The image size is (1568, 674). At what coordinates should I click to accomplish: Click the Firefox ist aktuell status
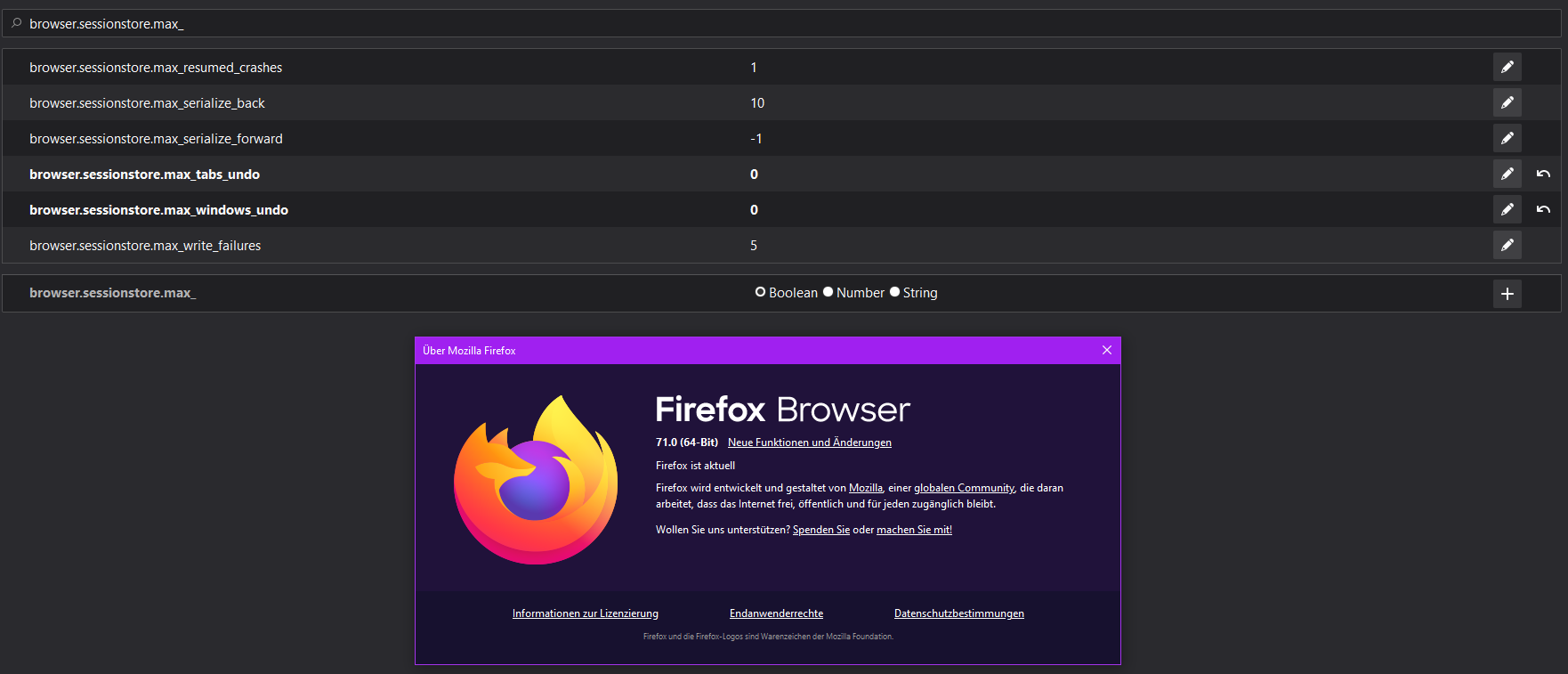695,466
